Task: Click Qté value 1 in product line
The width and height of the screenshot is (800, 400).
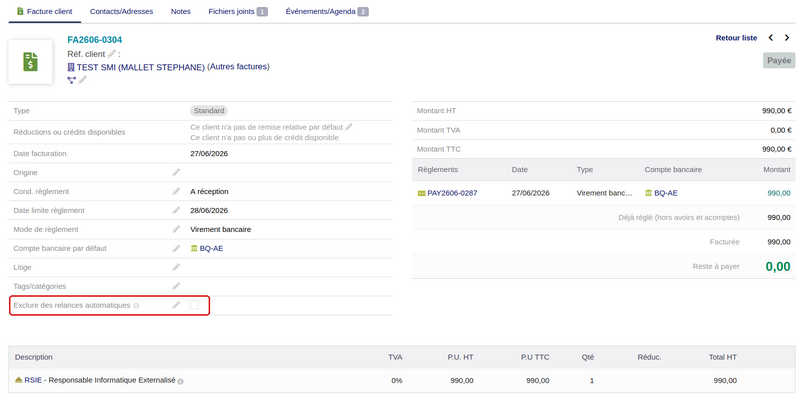Action: pos(592,380)
